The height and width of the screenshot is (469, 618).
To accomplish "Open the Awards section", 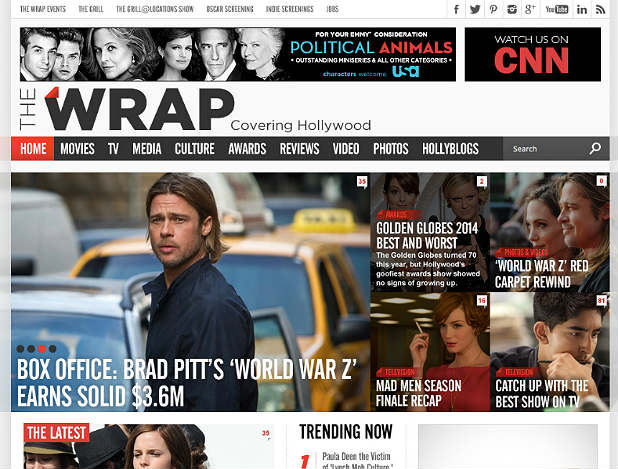I will pyautogui.click(x=247, y=149).
